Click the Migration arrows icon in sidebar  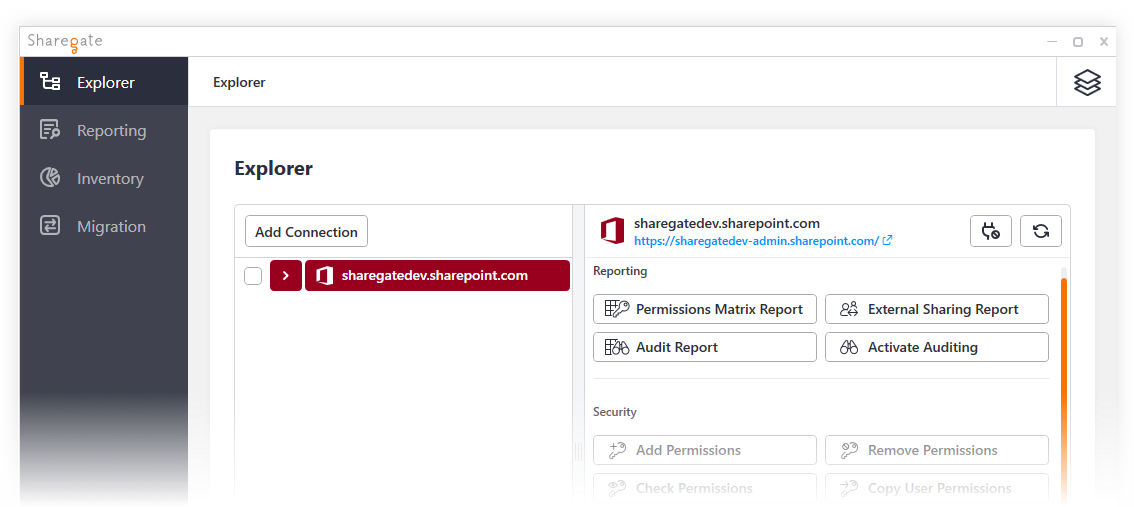(x=50, y=226)
